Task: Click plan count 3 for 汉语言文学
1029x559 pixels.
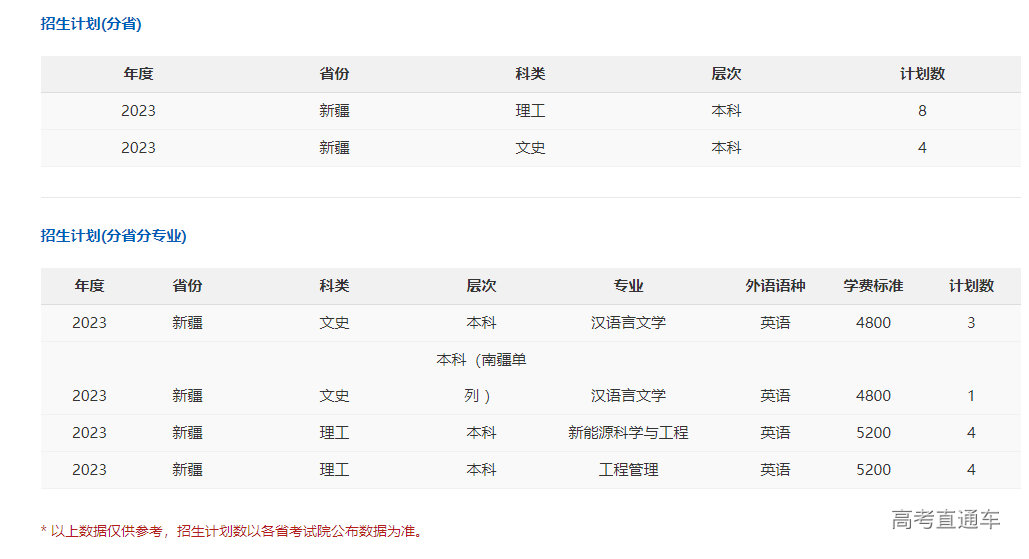Action: click(971, 323)
